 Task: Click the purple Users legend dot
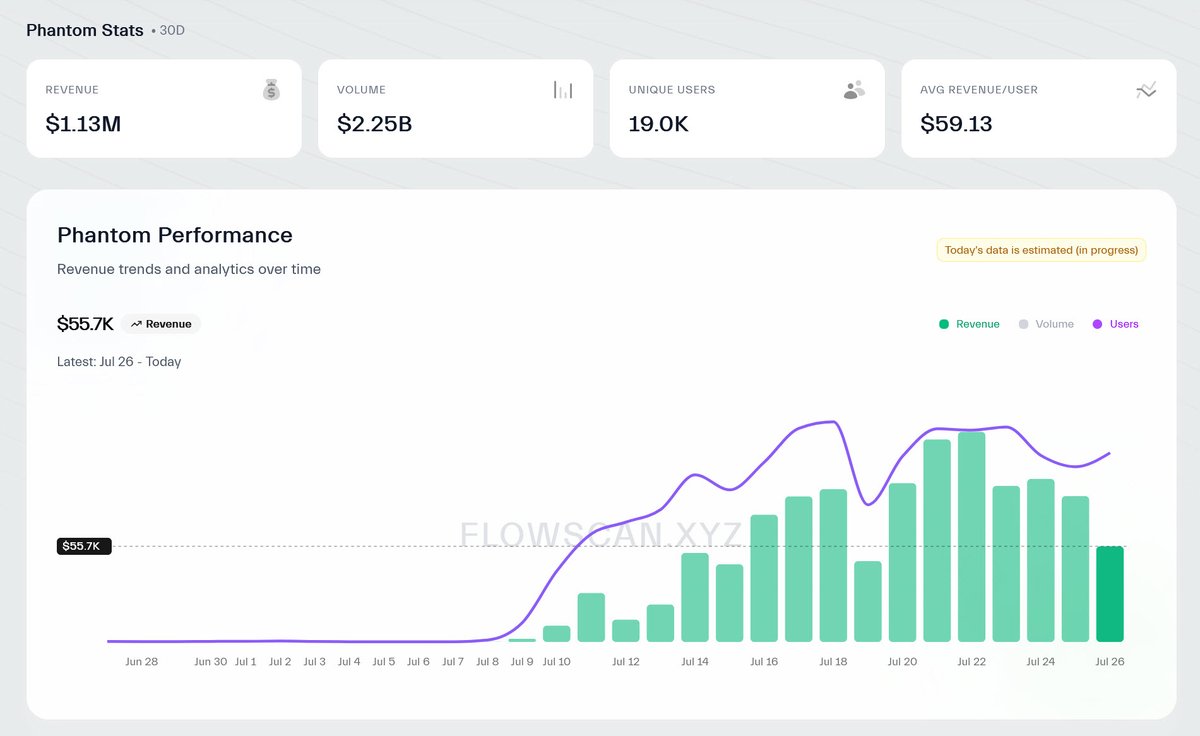[x=1097, y=324]
